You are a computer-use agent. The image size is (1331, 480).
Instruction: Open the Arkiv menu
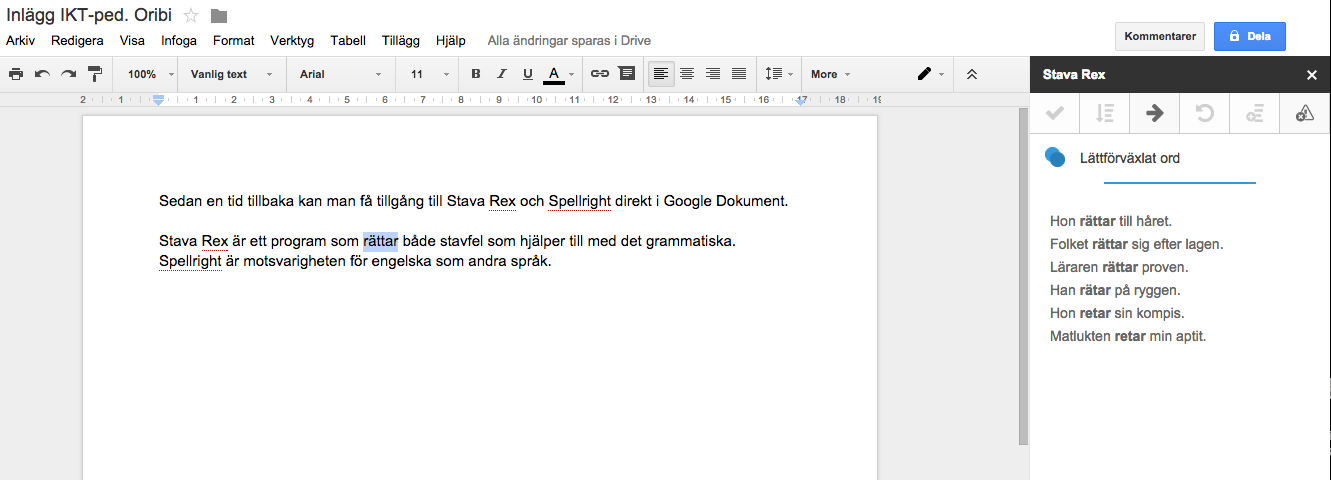coord(22,41)
